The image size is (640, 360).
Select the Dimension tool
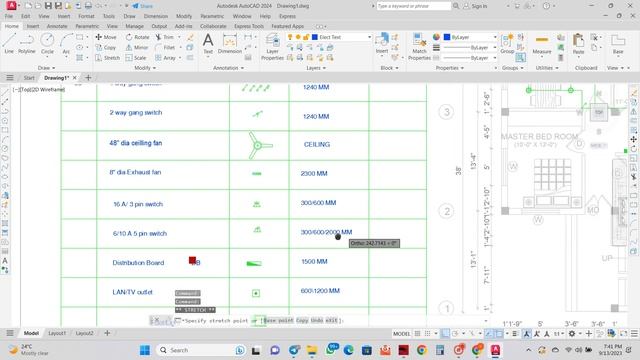point(230,44)
